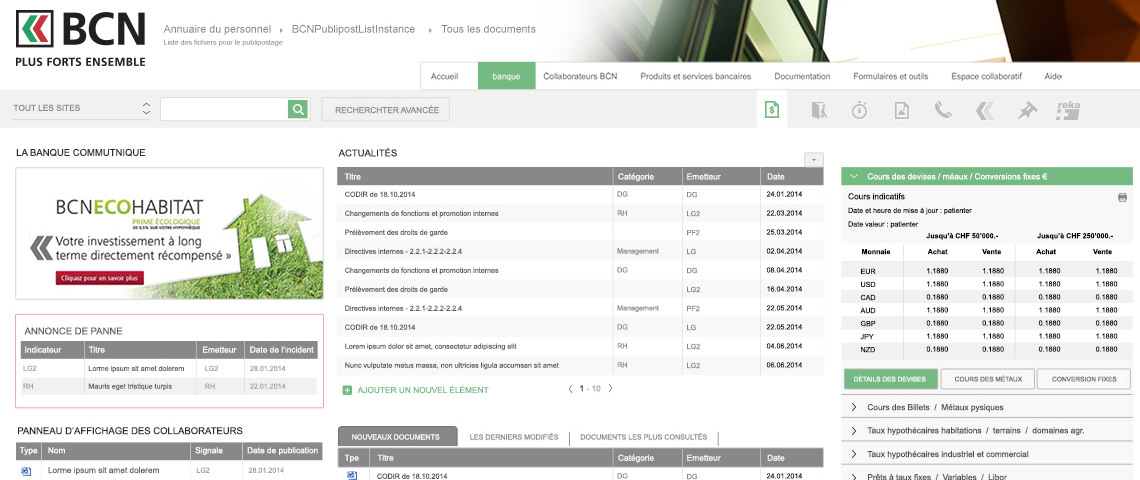Click the gray double-chevron BCN icon
This screenshot has height=480, width=1140.
point(984,110)
